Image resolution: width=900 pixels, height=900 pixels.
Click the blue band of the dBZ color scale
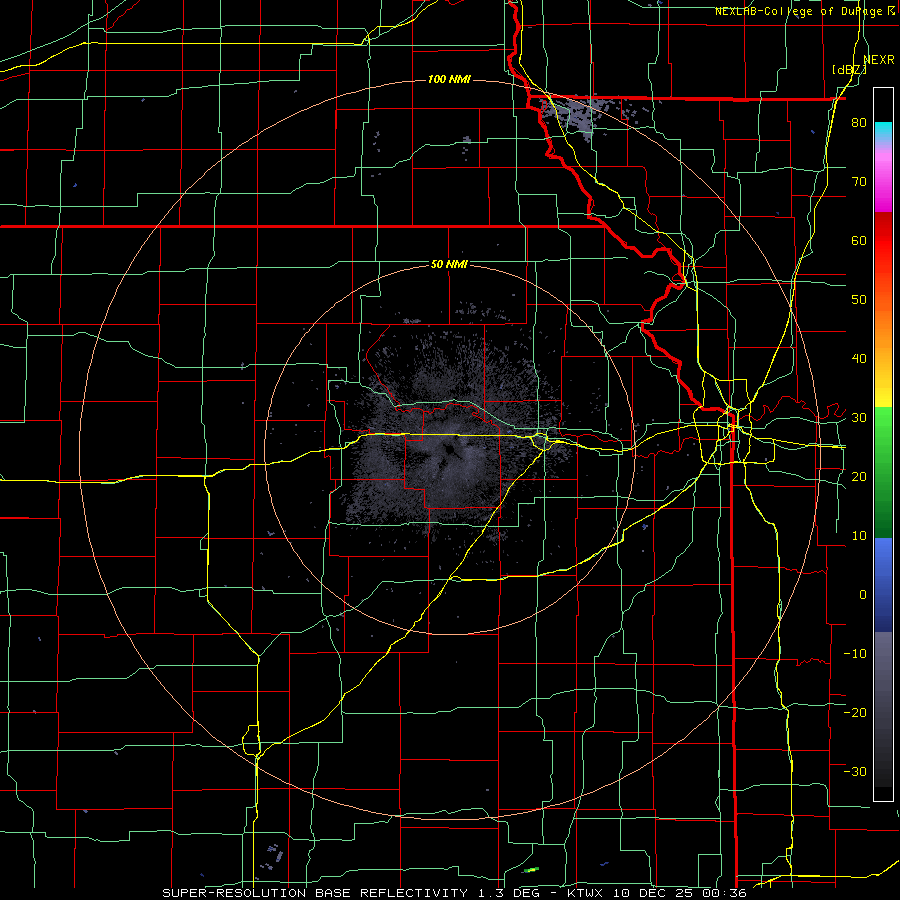point(883,584)
